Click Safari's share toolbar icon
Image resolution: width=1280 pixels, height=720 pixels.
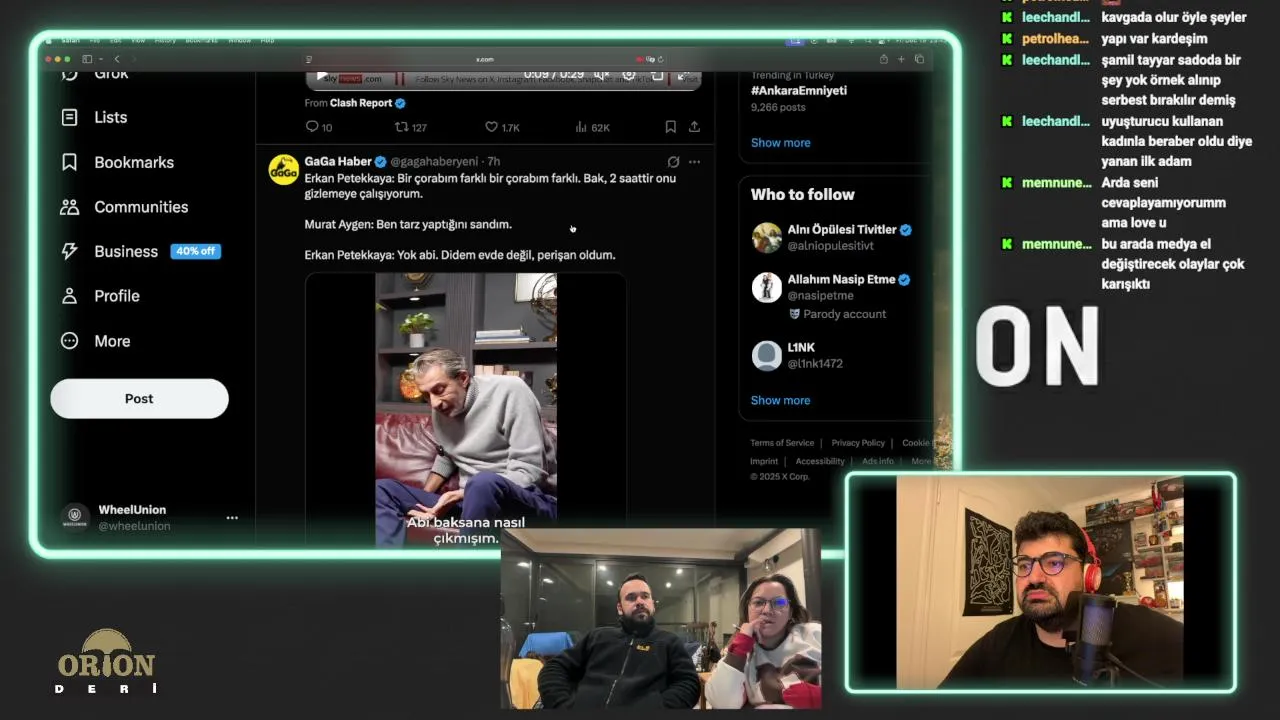pos(883,59)
